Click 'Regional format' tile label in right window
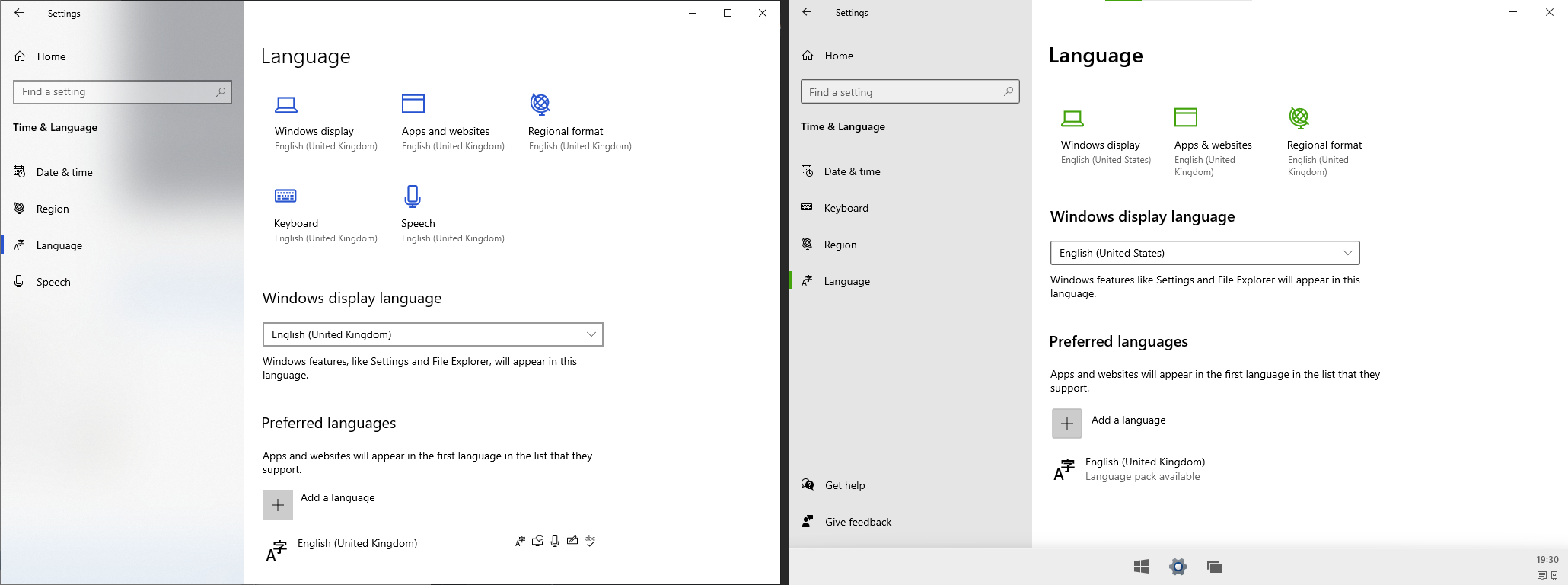The height and width of the screenshot is (585, 1568). tap(1324, 145)
